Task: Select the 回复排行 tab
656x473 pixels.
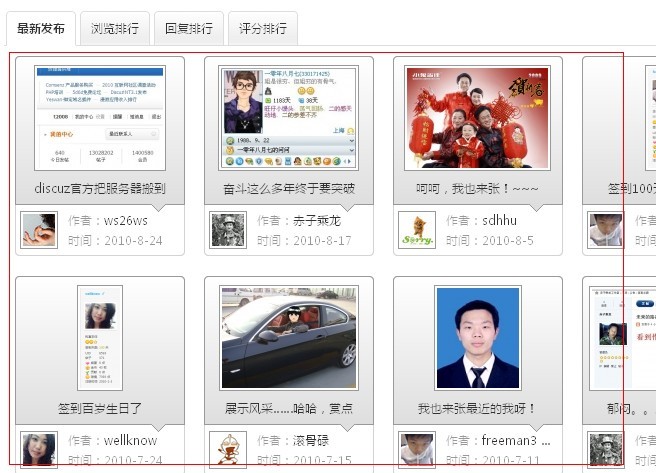Action: (x=189, y=28)
